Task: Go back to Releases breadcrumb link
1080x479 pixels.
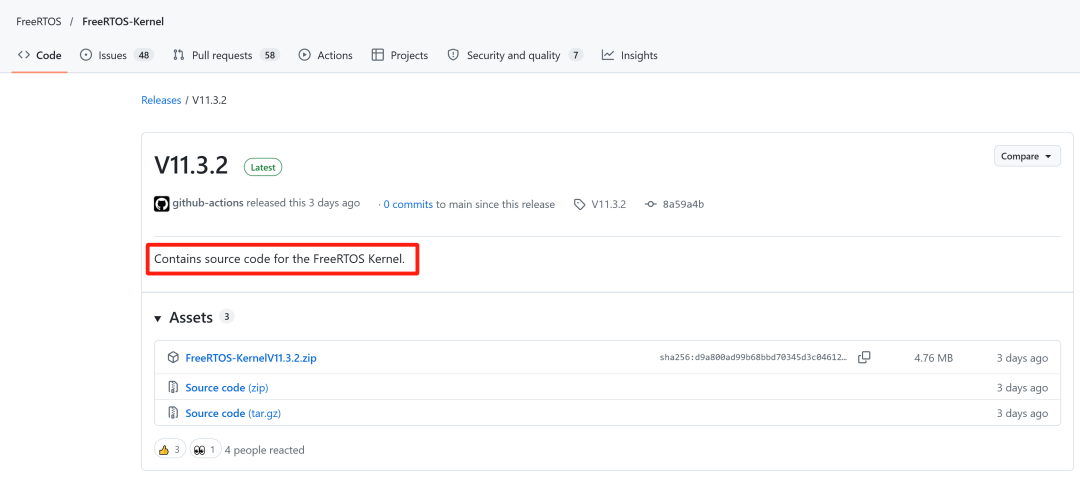Action: (x=161, y=100)
